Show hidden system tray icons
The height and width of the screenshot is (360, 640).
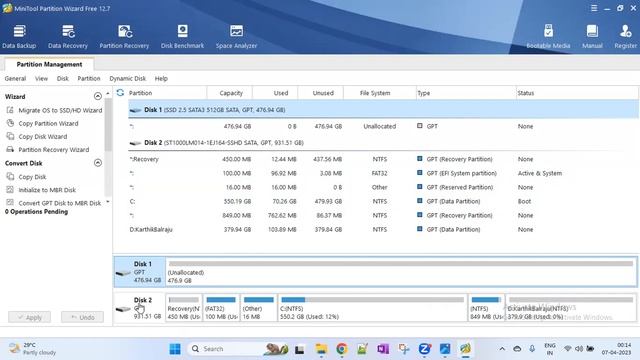502,349
